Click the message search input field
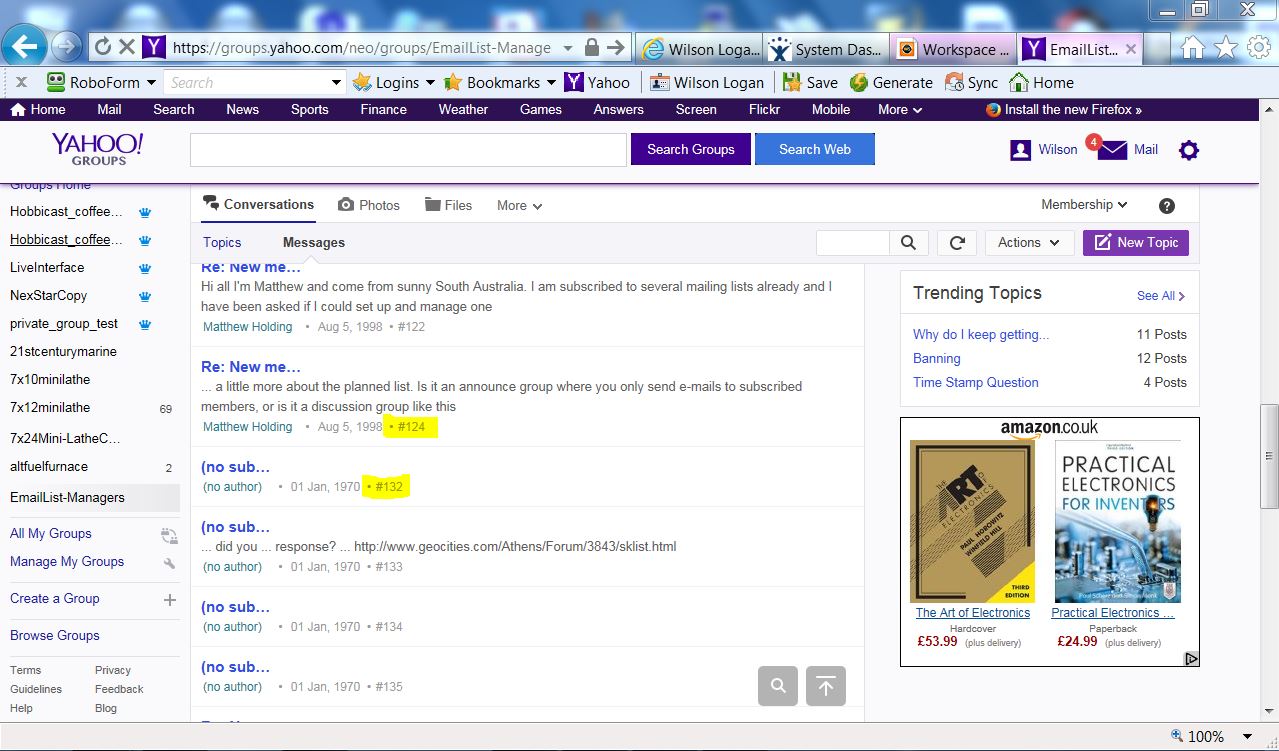Screen dimensions: 1279x751 853,243
